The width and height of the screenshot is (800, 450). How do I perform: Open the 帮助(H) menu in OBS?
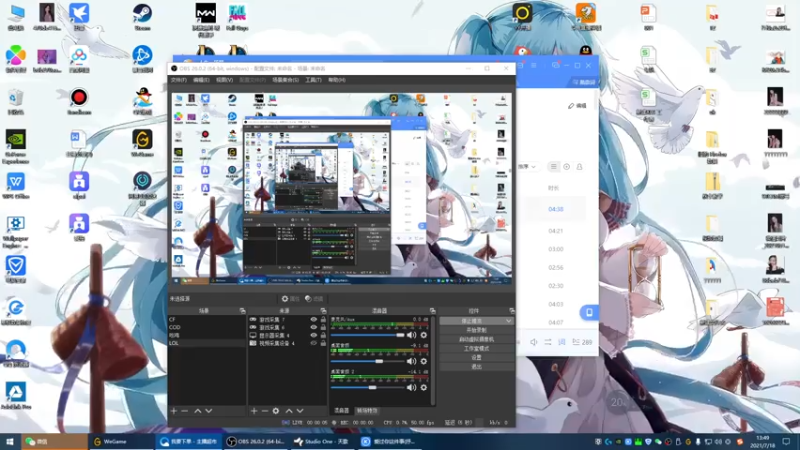point(337,80)
